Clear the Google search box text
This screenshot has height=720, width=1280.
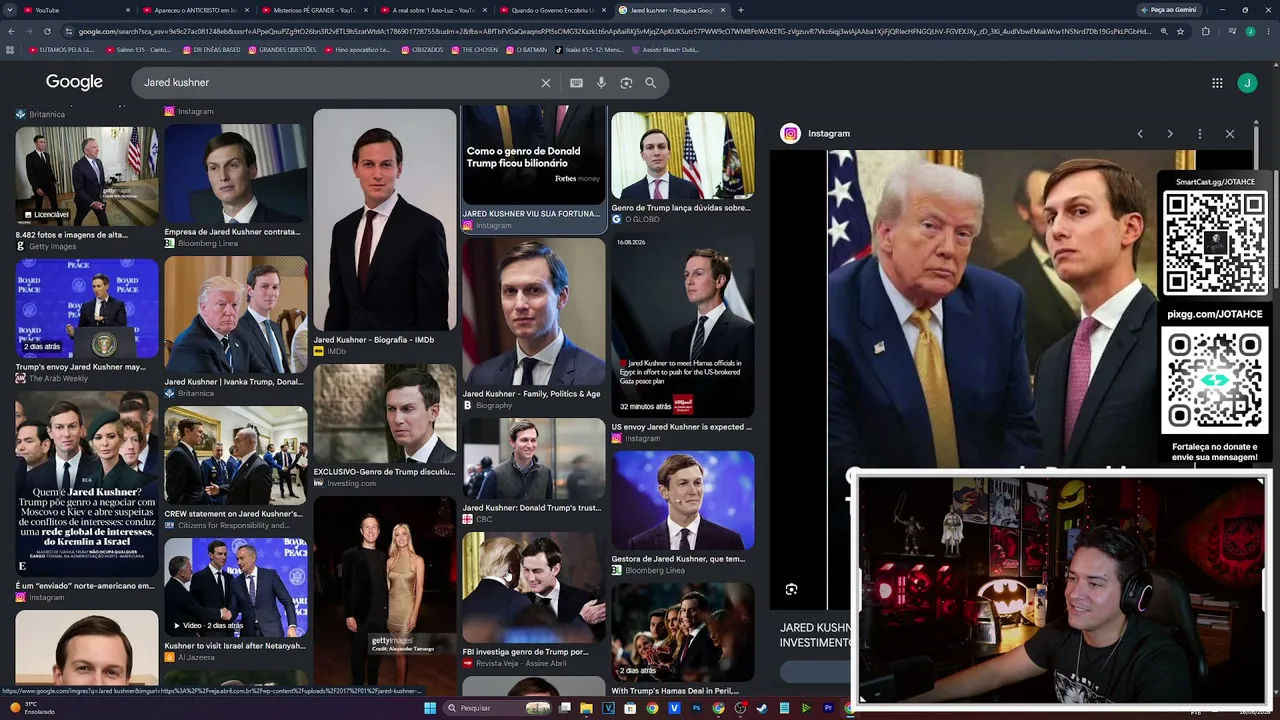[546, 83]
